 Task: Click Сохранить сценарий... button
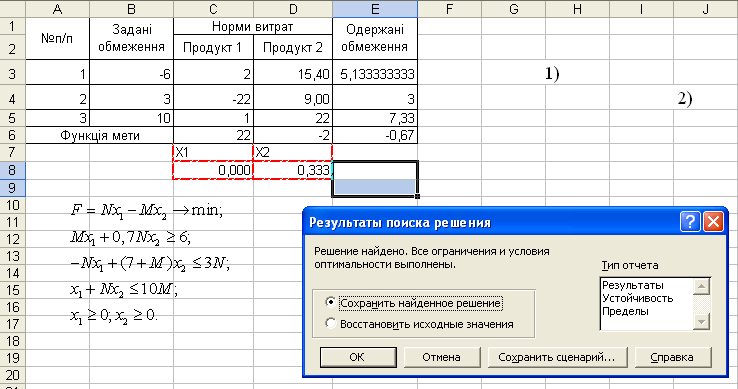coord(557,357)
